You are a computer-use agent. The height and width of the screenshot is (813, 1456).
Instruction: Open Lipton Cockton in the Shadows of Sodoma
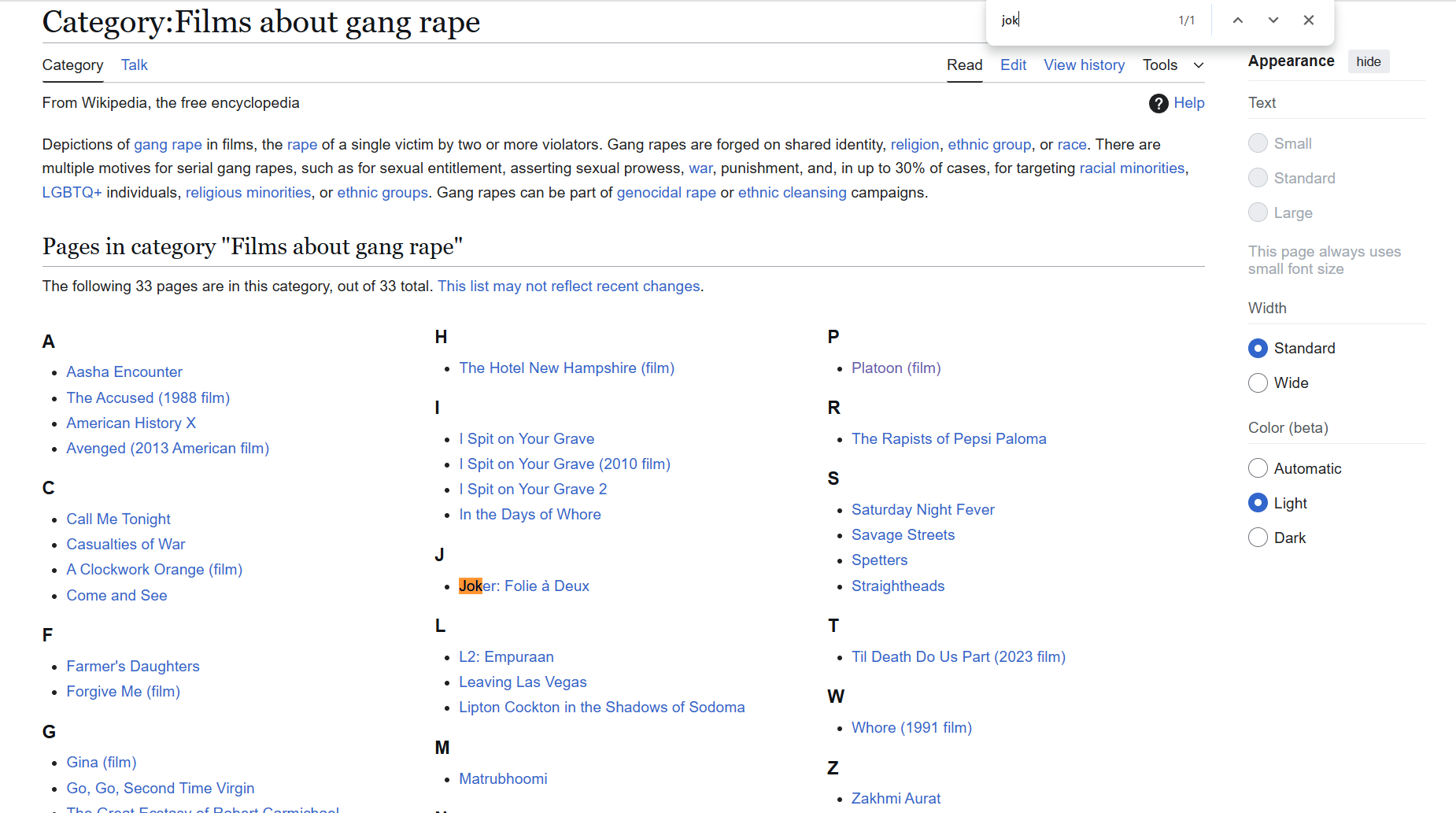pos(601,708)
